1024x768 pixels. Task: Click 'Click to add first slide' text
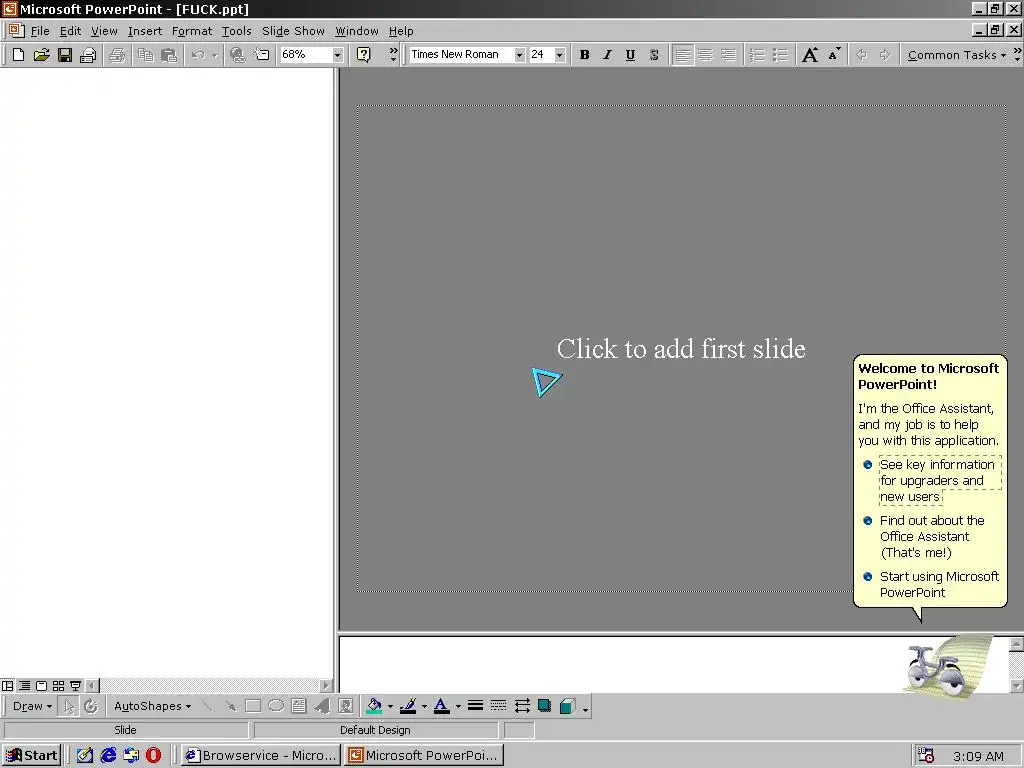[x=681, y=349]
